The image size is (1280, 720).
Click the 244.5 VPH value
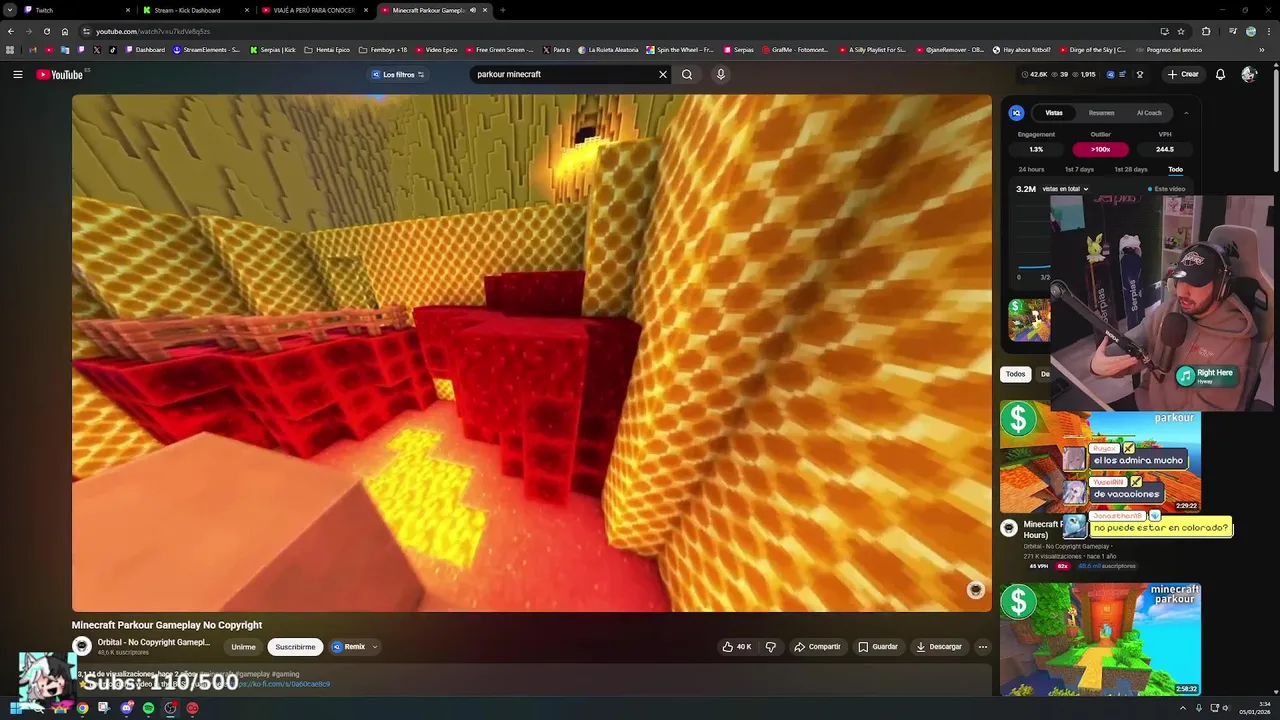(1164, 149)
